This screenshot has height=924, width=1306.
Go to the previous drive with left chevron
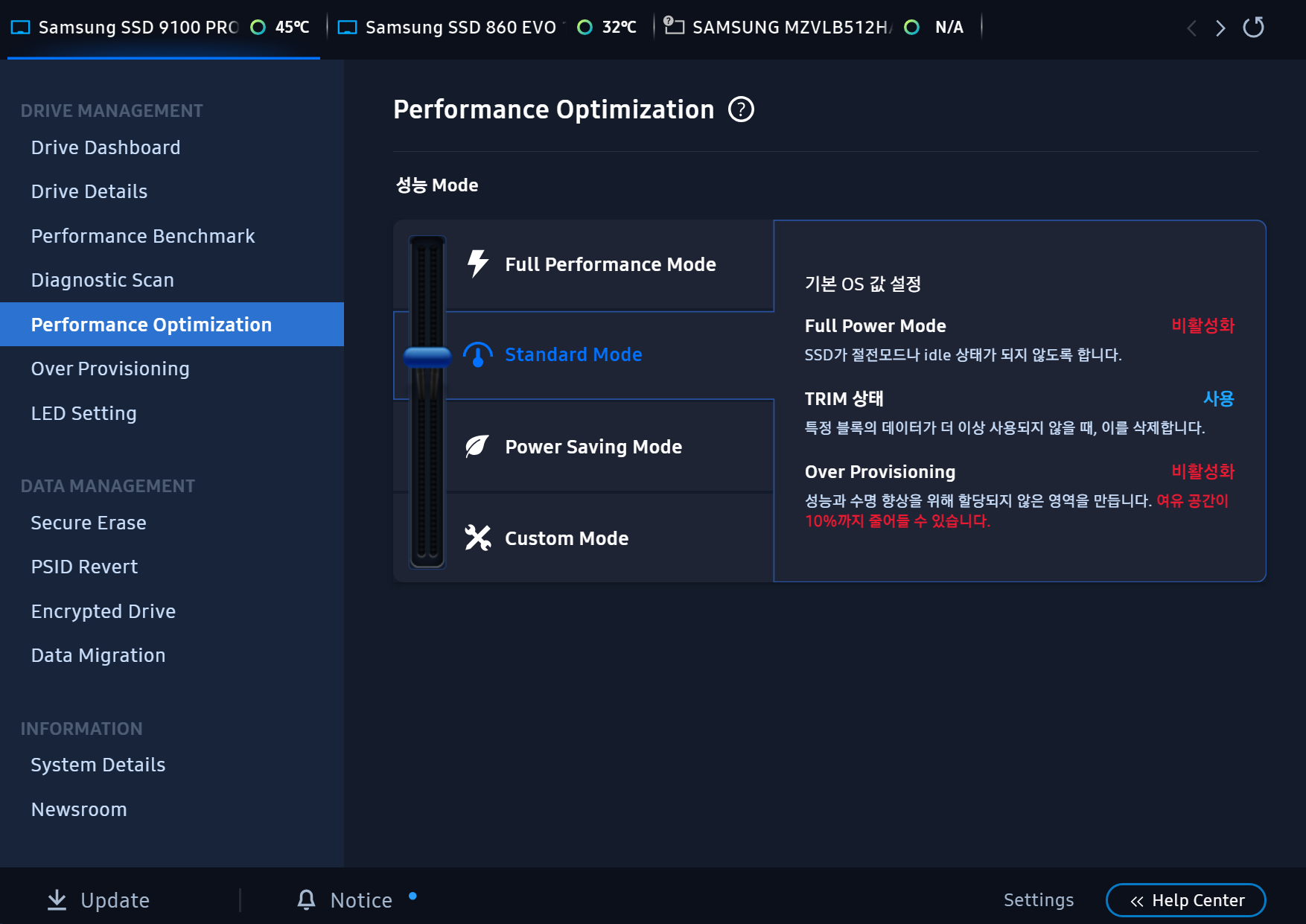[x=1191, y=28]
